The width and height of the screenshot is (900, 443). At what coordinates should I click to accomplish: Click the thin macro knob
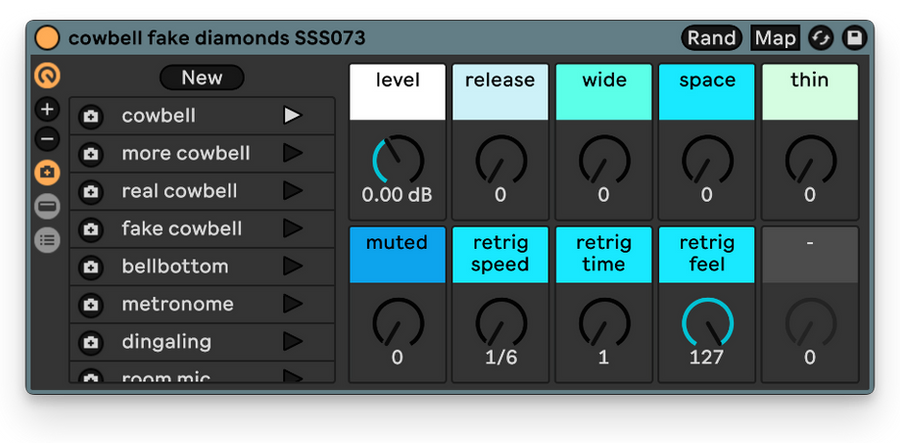pos(810,161)
